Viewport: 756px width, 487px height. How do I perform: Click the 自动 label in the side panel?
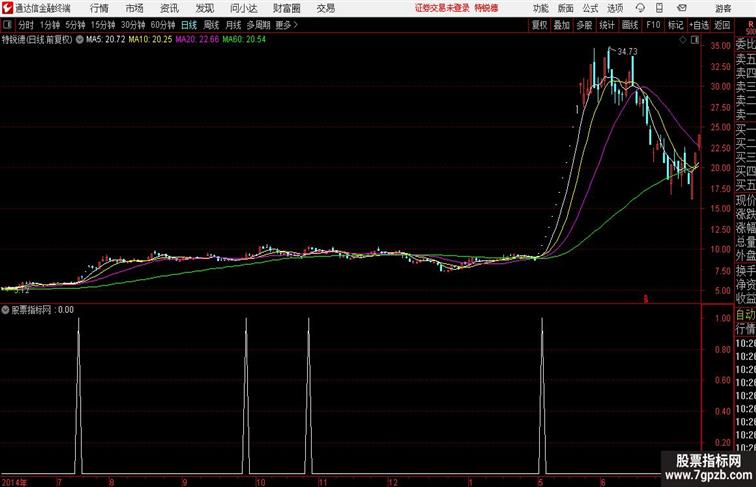[x=745, y=315]
